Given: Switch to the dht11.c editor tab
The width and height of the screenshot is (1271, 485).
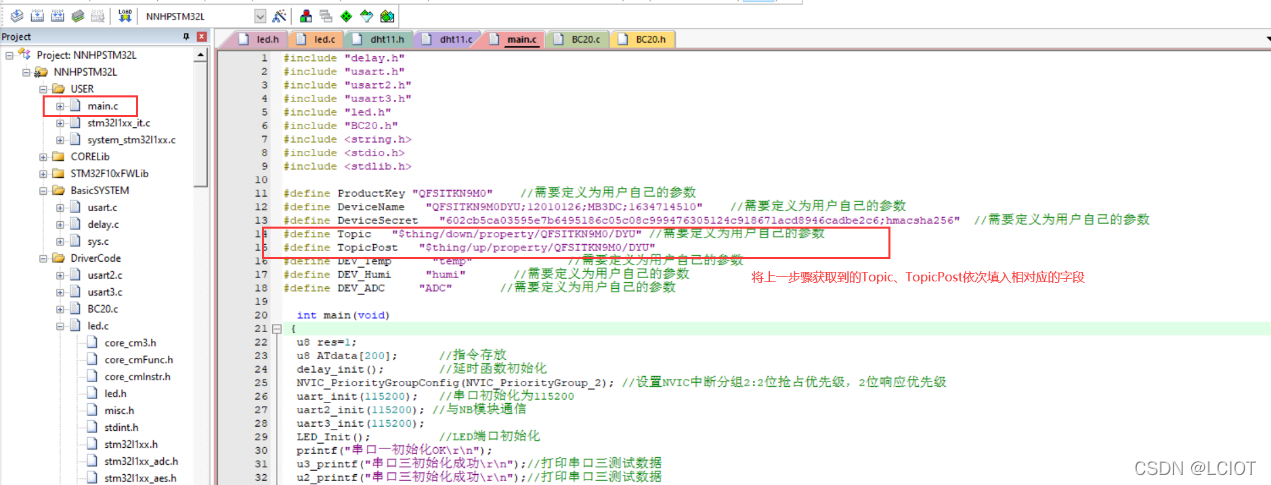Looking at the screenshot, I should (x=447, y=39).
